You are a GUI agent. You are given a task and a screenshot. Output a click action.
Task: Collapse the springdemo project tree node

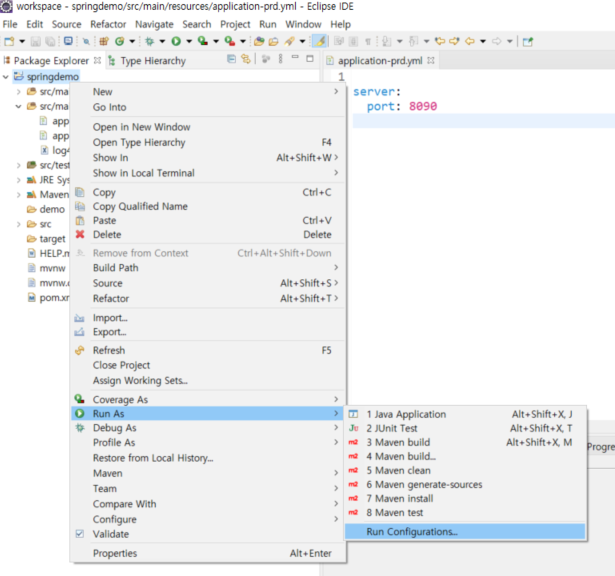click(x=6, y=77)
